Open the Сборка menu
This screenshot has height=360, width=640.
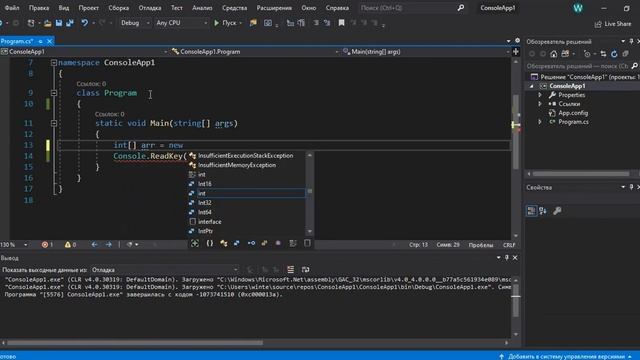[x=119, y=8]
